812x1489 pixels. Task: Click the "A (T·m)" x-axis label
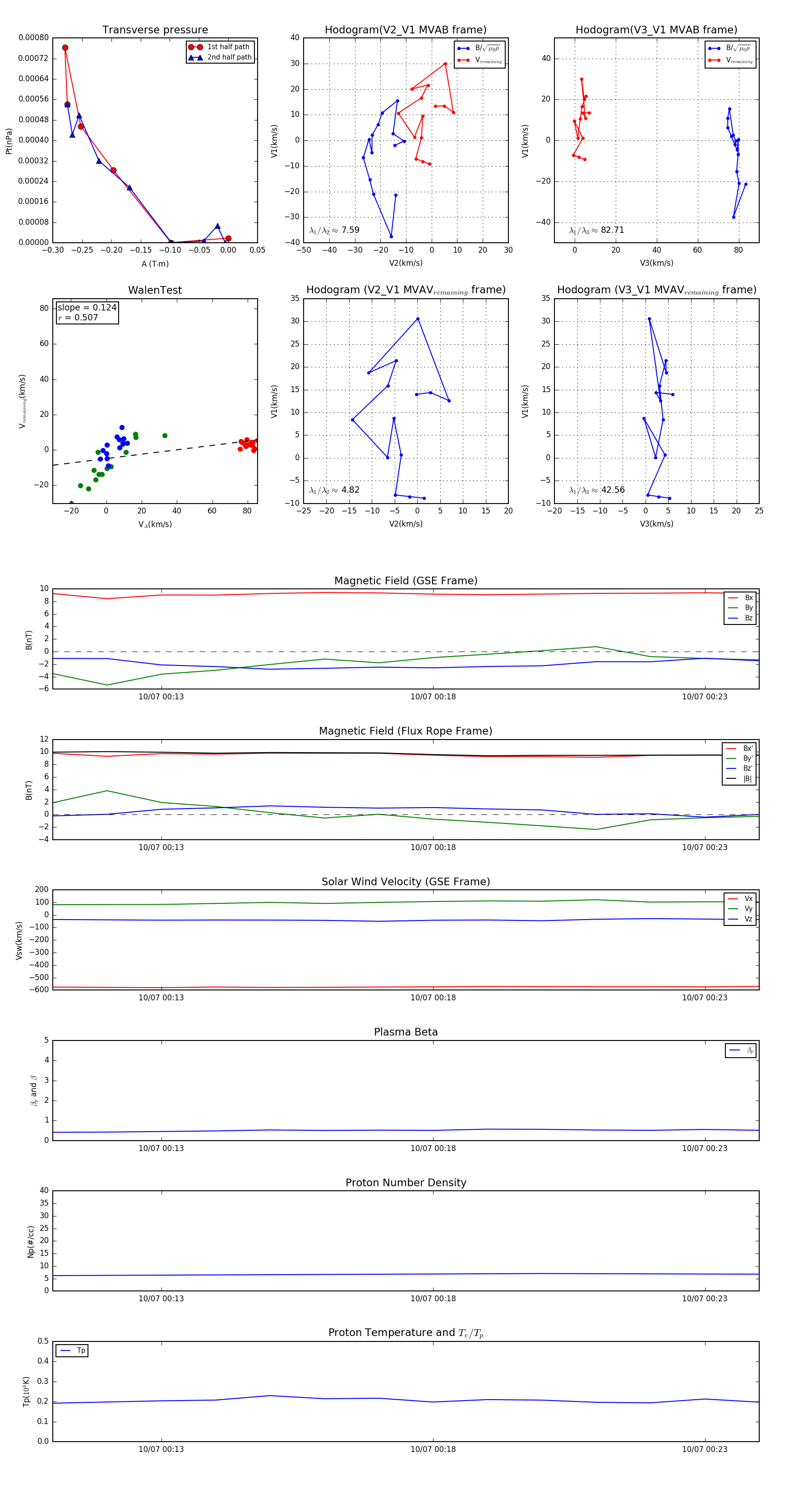pos(155,264)
